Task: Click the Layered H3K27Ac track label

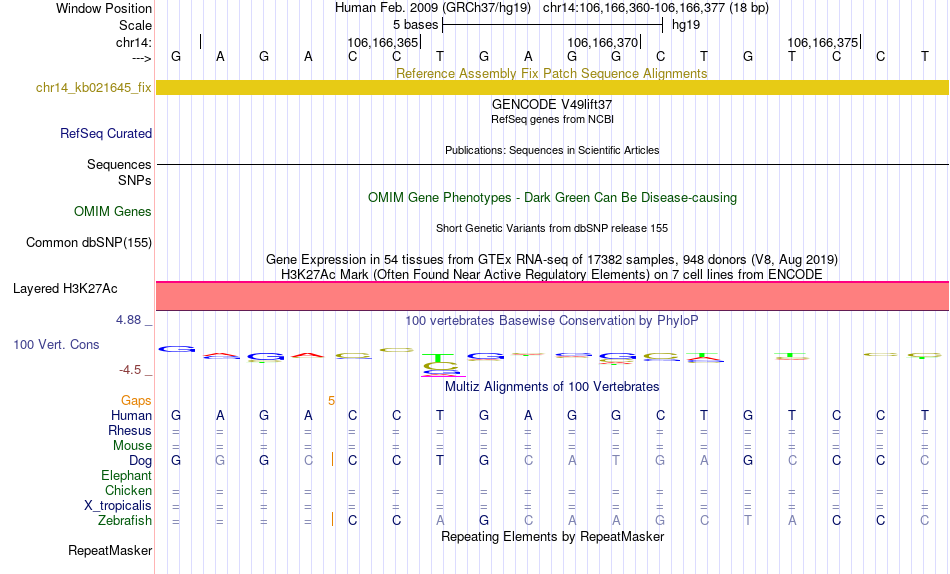Action: [65, 289]
